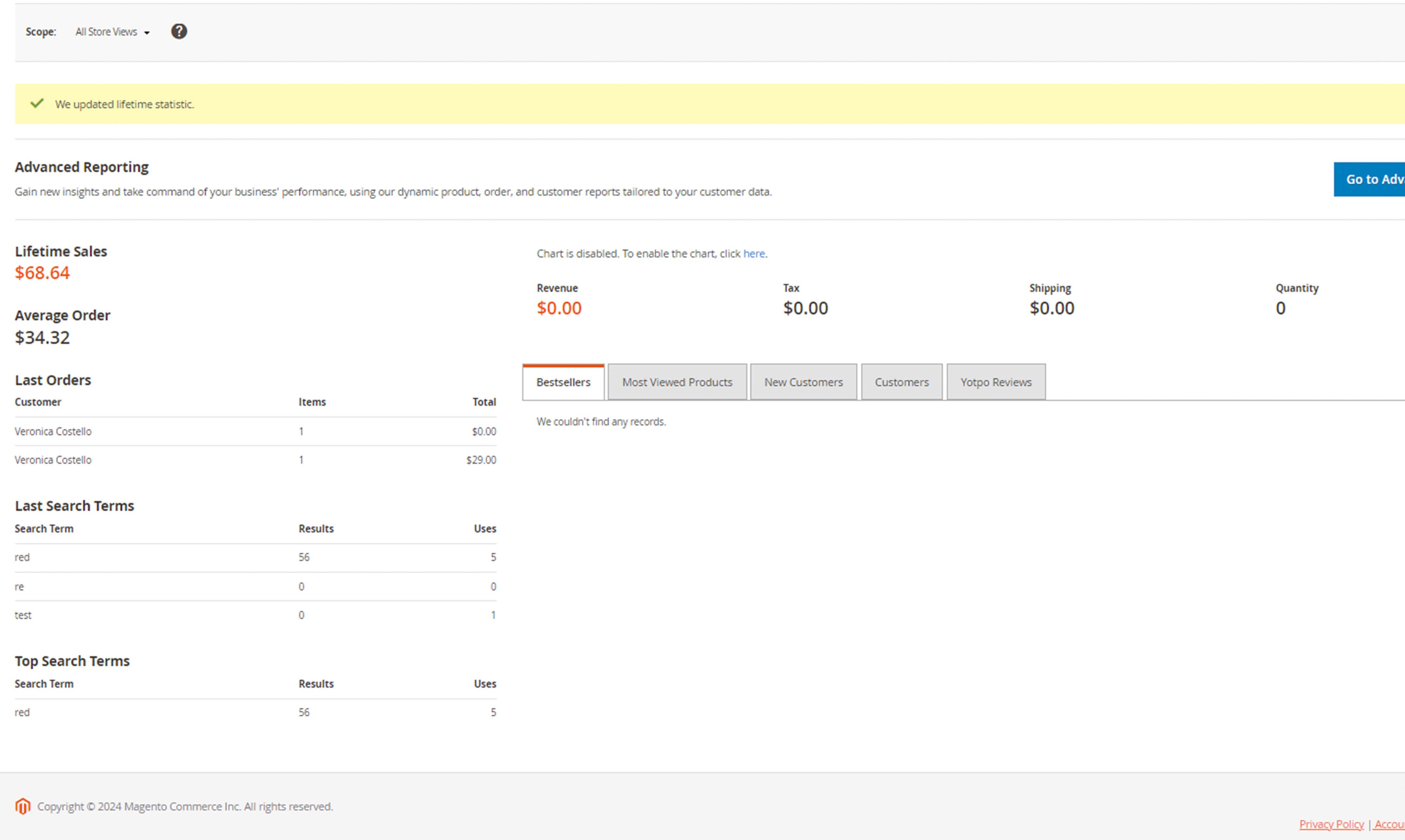Switch to the Customers tab
The image size is (1405, 840).
click(x=902, y=382)
